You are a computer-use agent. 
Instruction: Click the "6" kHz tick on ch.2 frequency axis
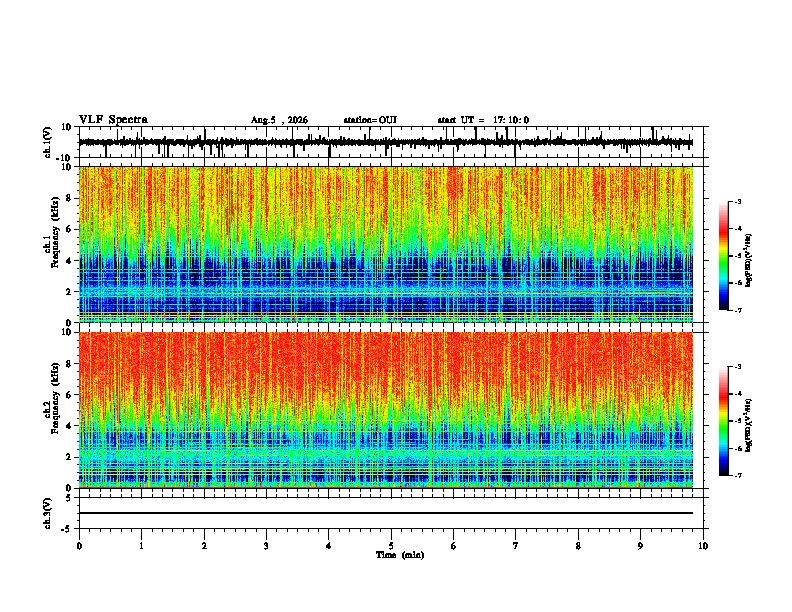(70, 395)
